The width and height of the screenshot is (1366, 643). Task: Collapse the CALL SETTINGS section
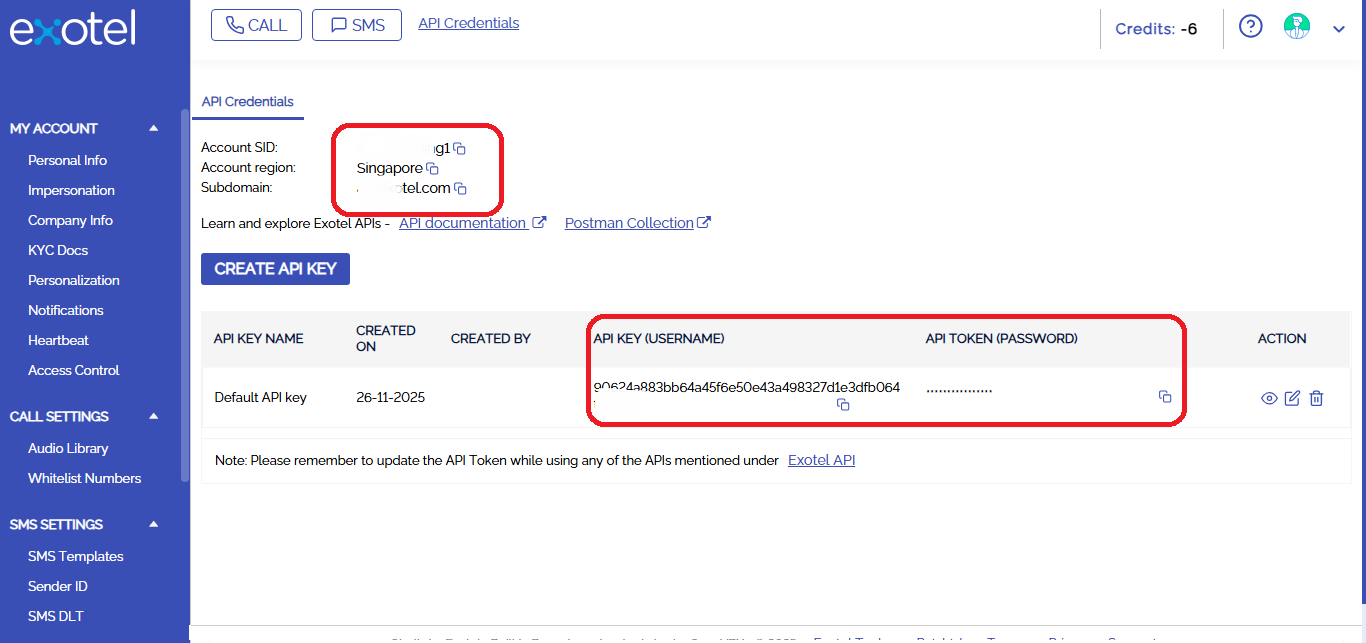153,416
